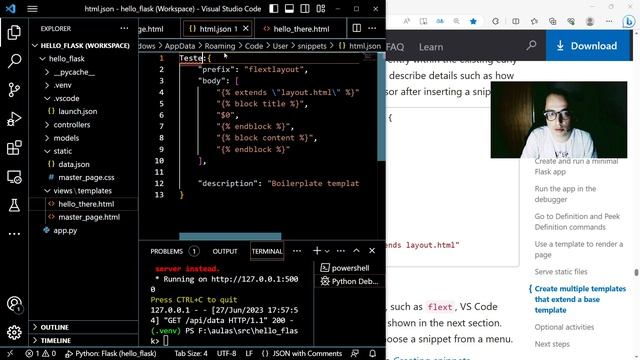Show additional activity bar views ellipsis

pyautogui.click(x=14, y=234)
